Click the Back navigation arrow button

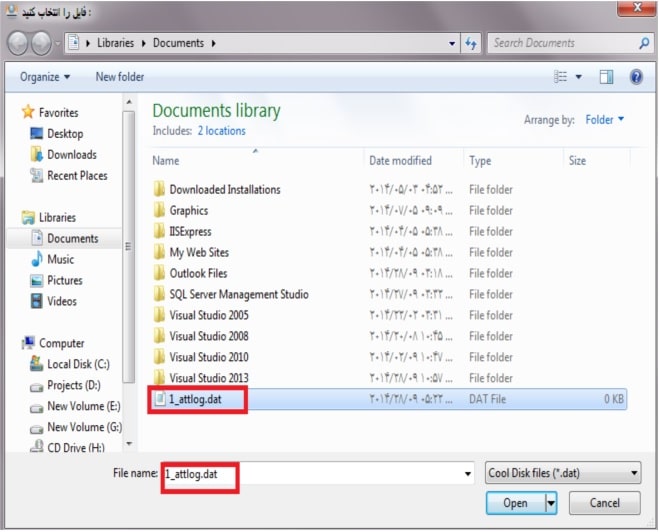tap(20, 44)
